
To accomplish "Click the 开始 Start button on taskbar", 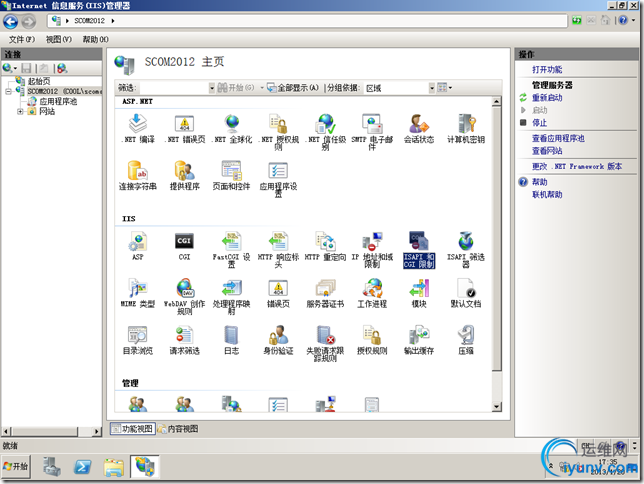I will tap(16, 466).
